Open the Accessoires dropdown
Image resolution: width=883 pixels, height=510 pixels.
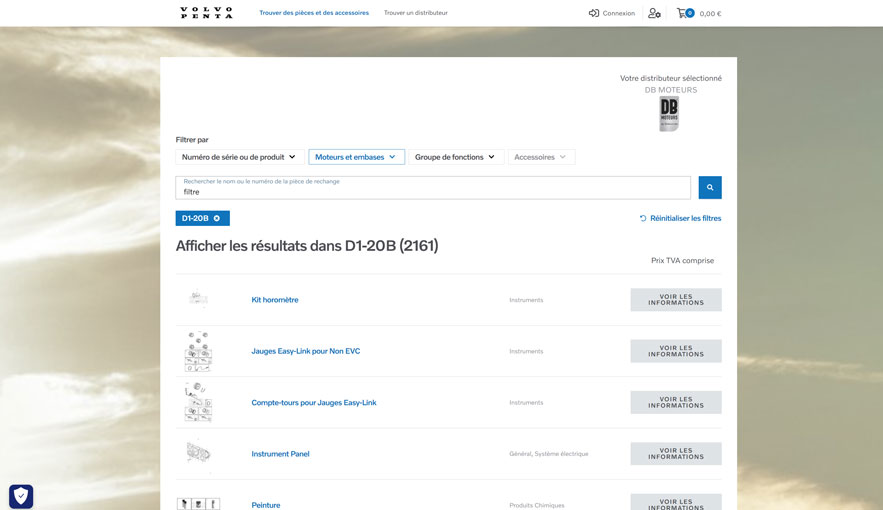(x=540, y=157)
